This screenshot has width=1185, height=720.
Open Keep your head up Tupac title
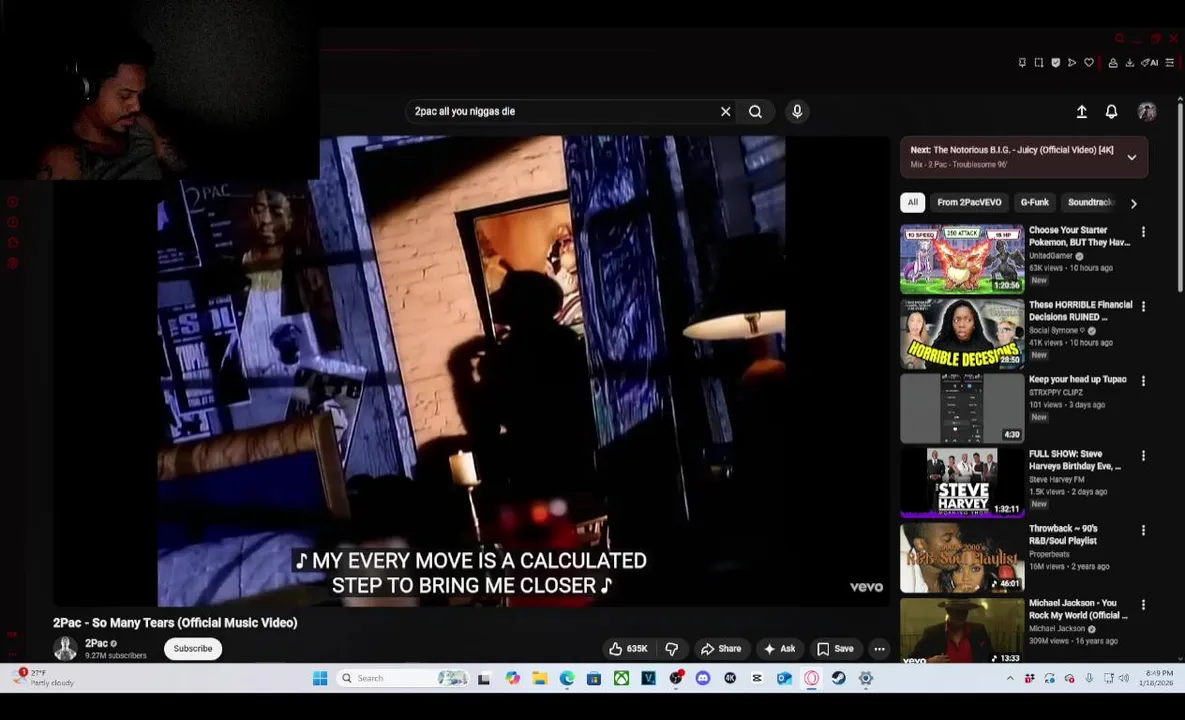[x=1077, y=379]
